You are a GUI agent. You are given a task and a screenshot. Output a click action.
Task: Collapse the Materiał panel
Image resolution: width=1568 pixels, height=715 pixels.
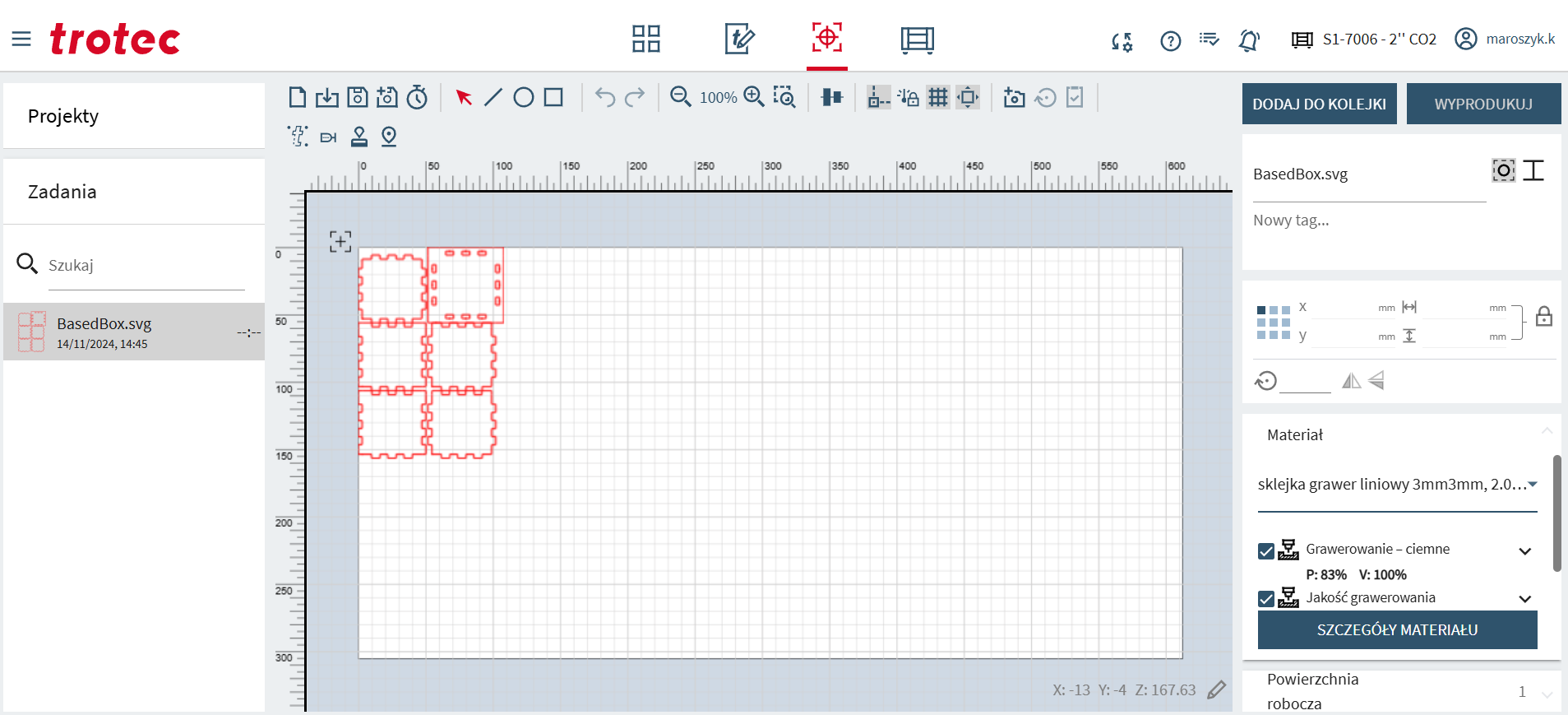pos(1547,430)
